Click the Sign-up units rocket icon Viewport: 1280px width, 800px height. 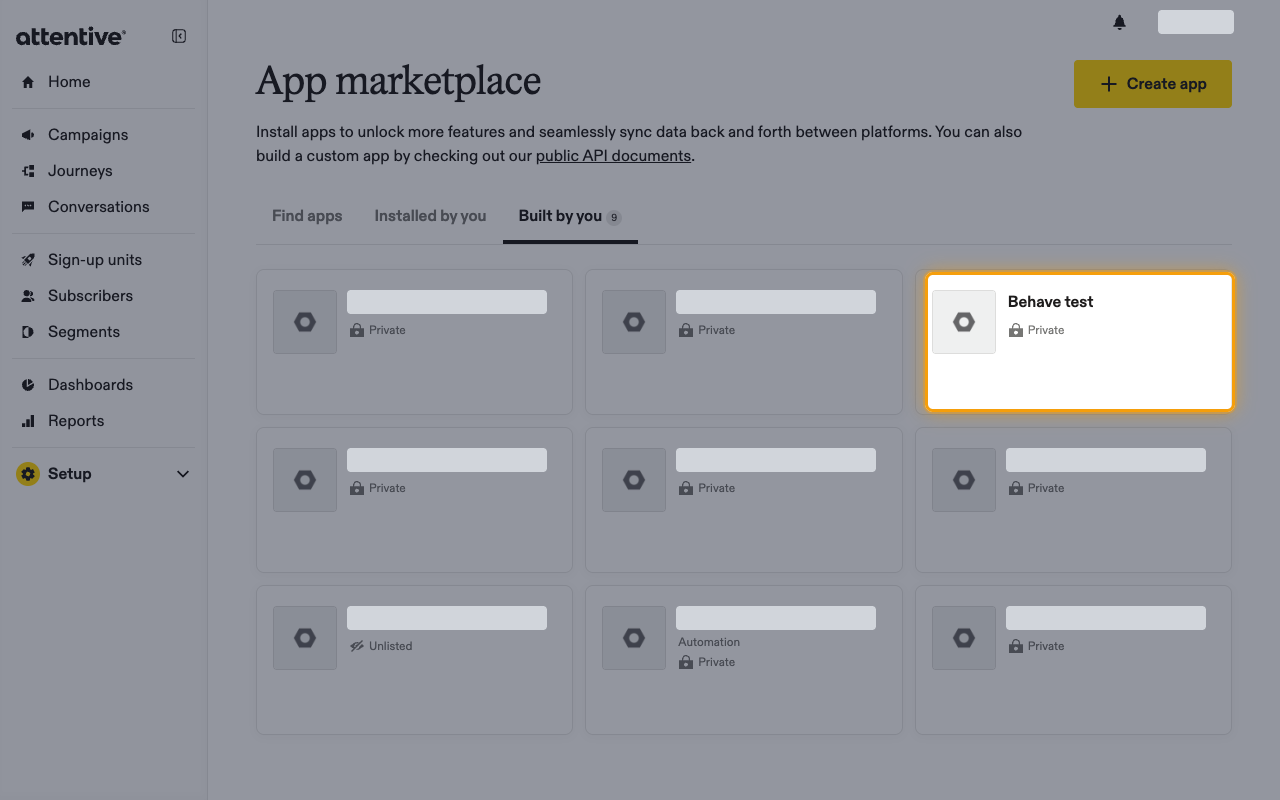pos(28,260)
